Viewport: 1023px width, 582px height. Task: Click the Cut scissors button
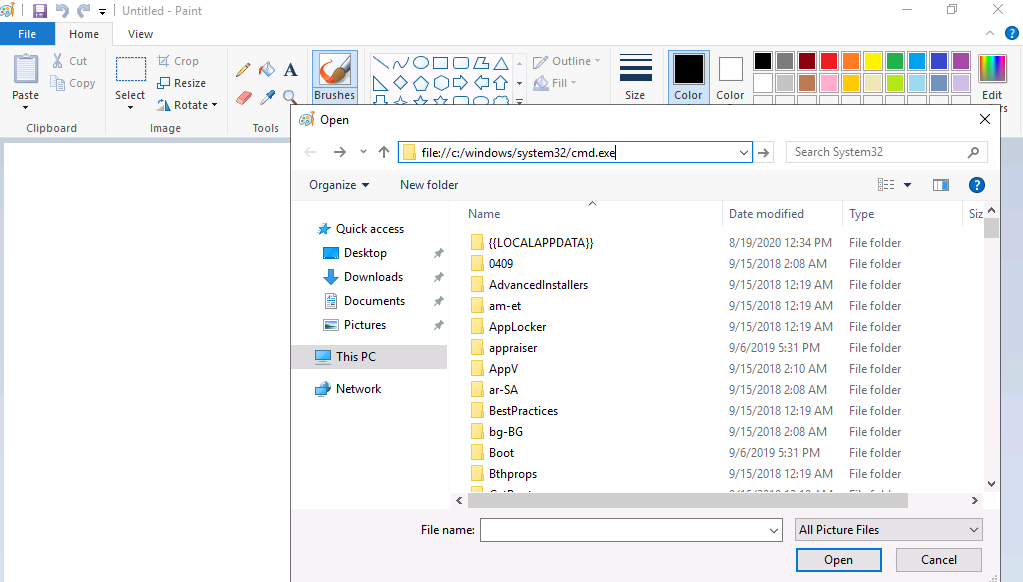(x=69, y=61)
